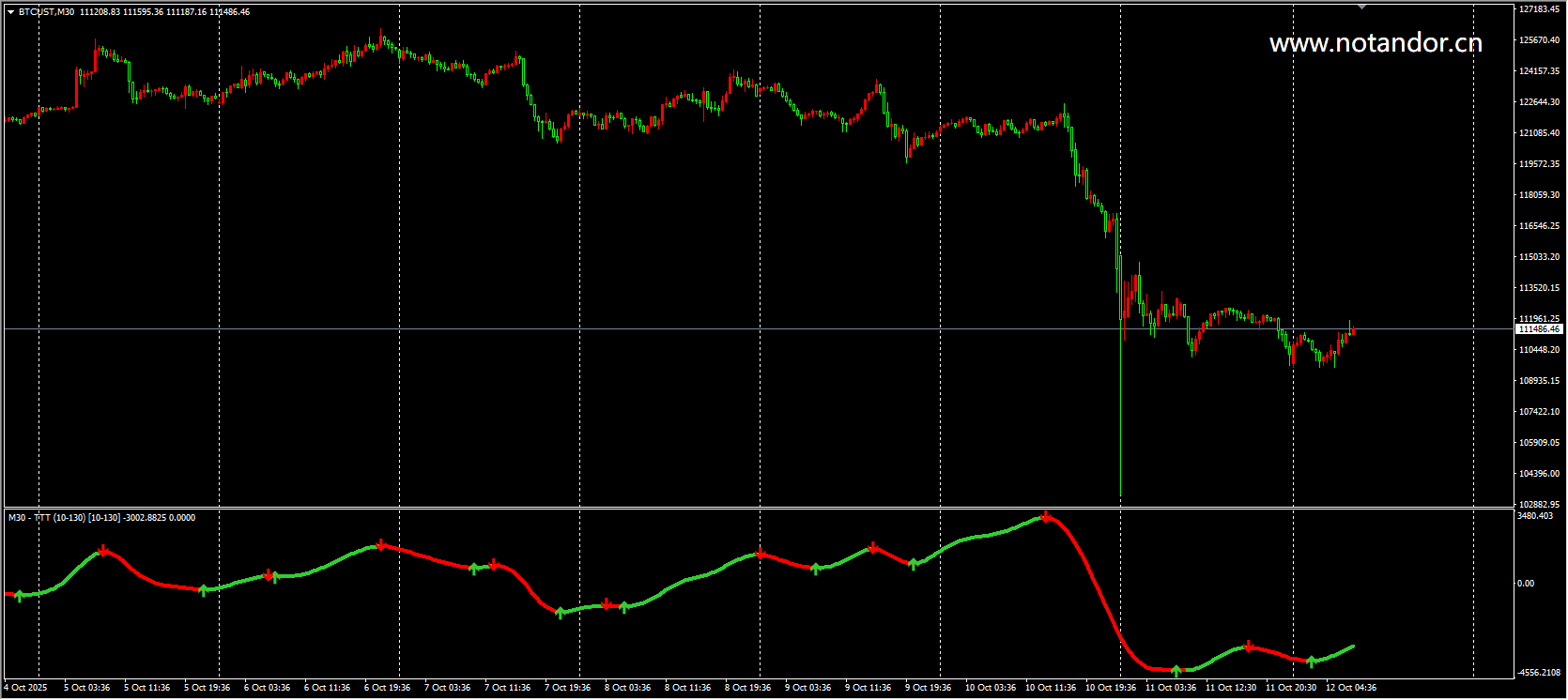Click the -4556.2108 indicator scale value

tap(1539, 673)
